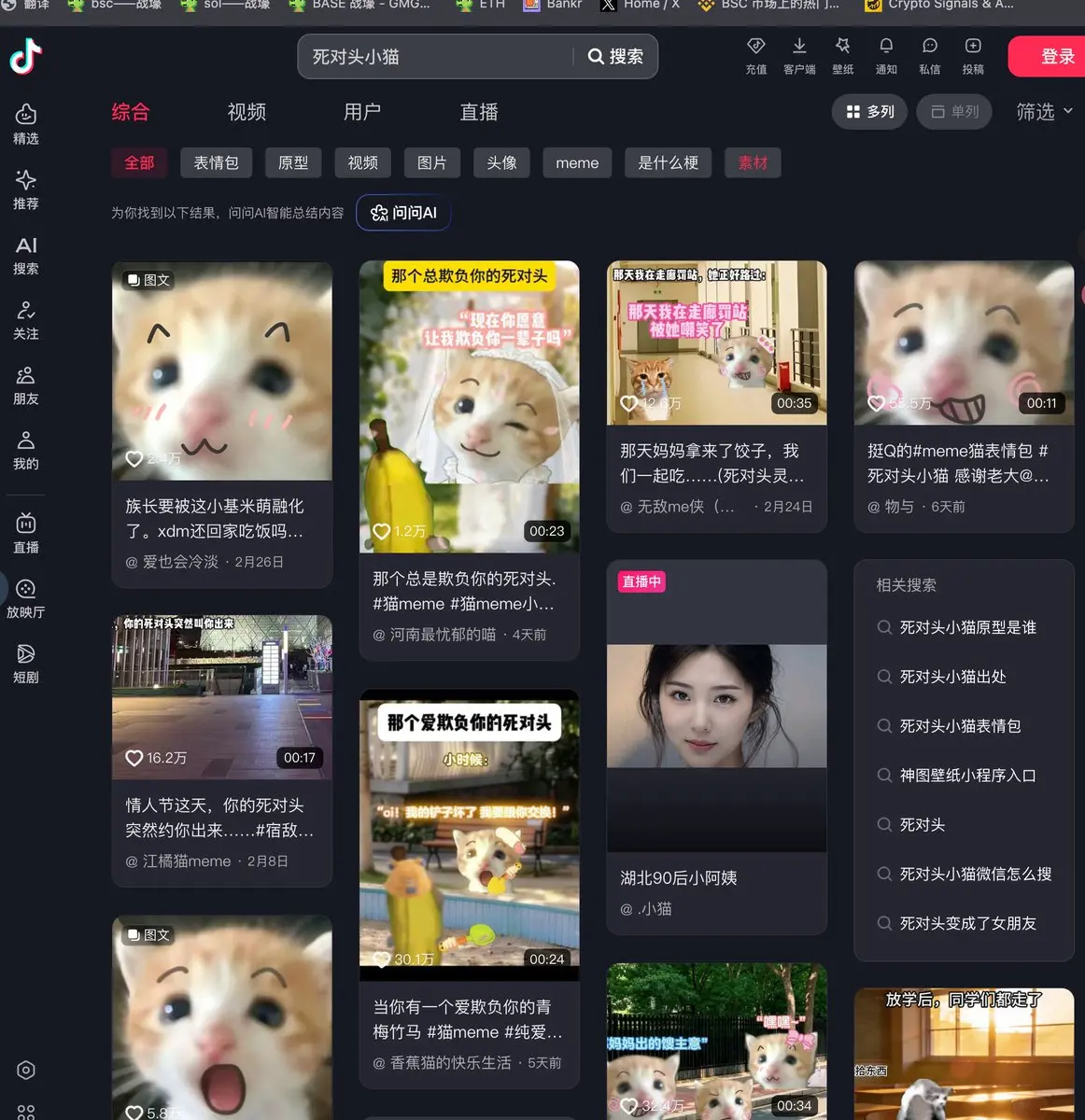Expand the 筛选 dropdown
This screenshot has width=1085, height=1120.
tap(1044, 112)
